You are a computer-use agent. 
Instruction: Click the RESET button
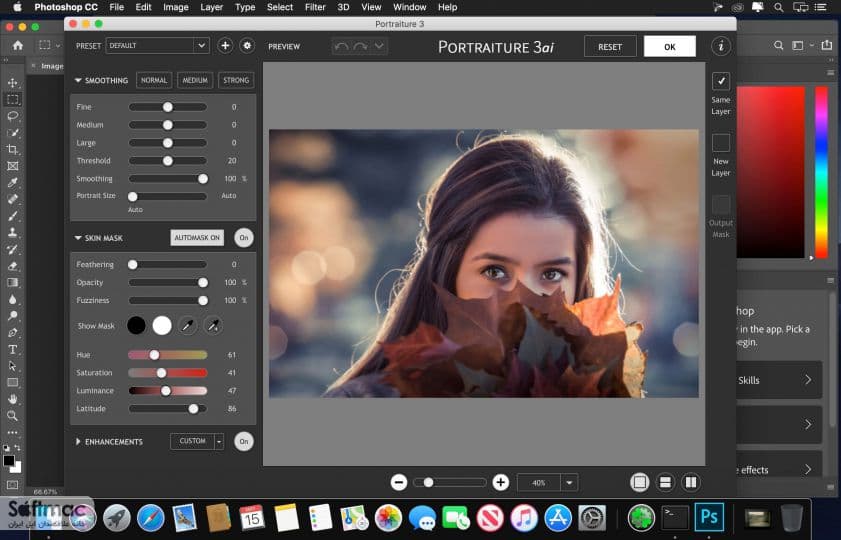[610, 47]
